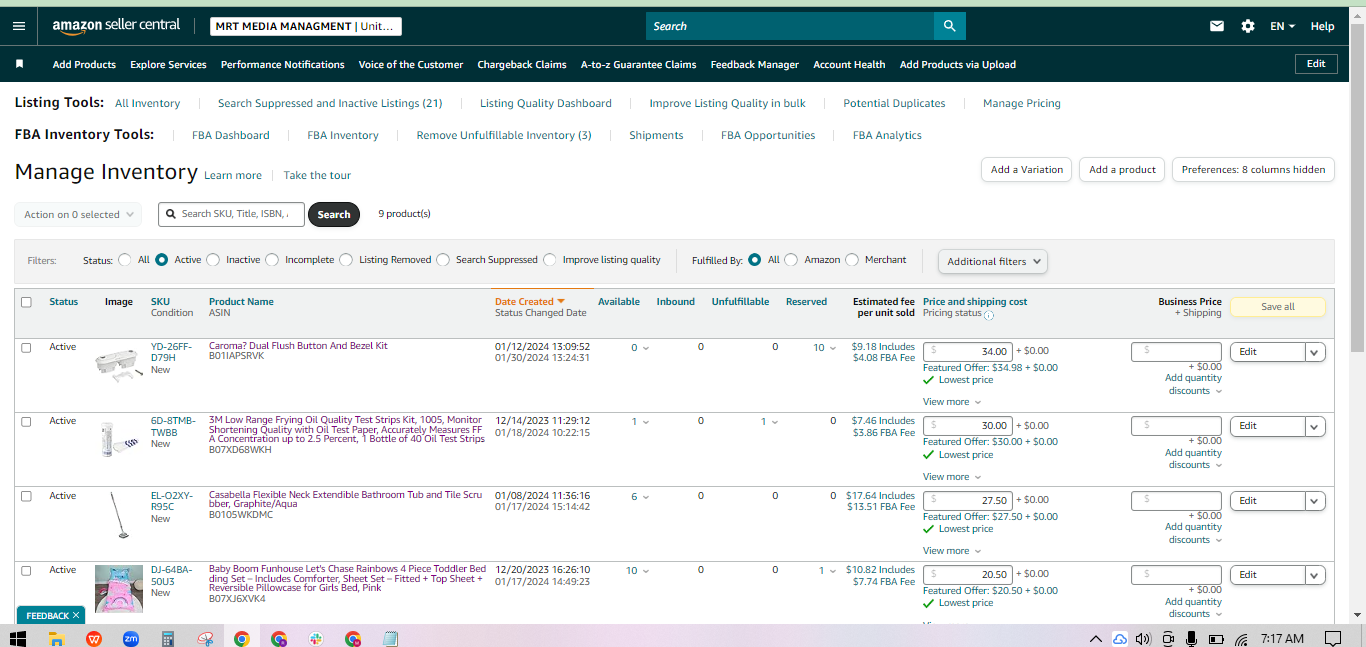This screenshot has height=647, width=1366.
Task: Check the box for the Casabella row
Action: (26, 496)
